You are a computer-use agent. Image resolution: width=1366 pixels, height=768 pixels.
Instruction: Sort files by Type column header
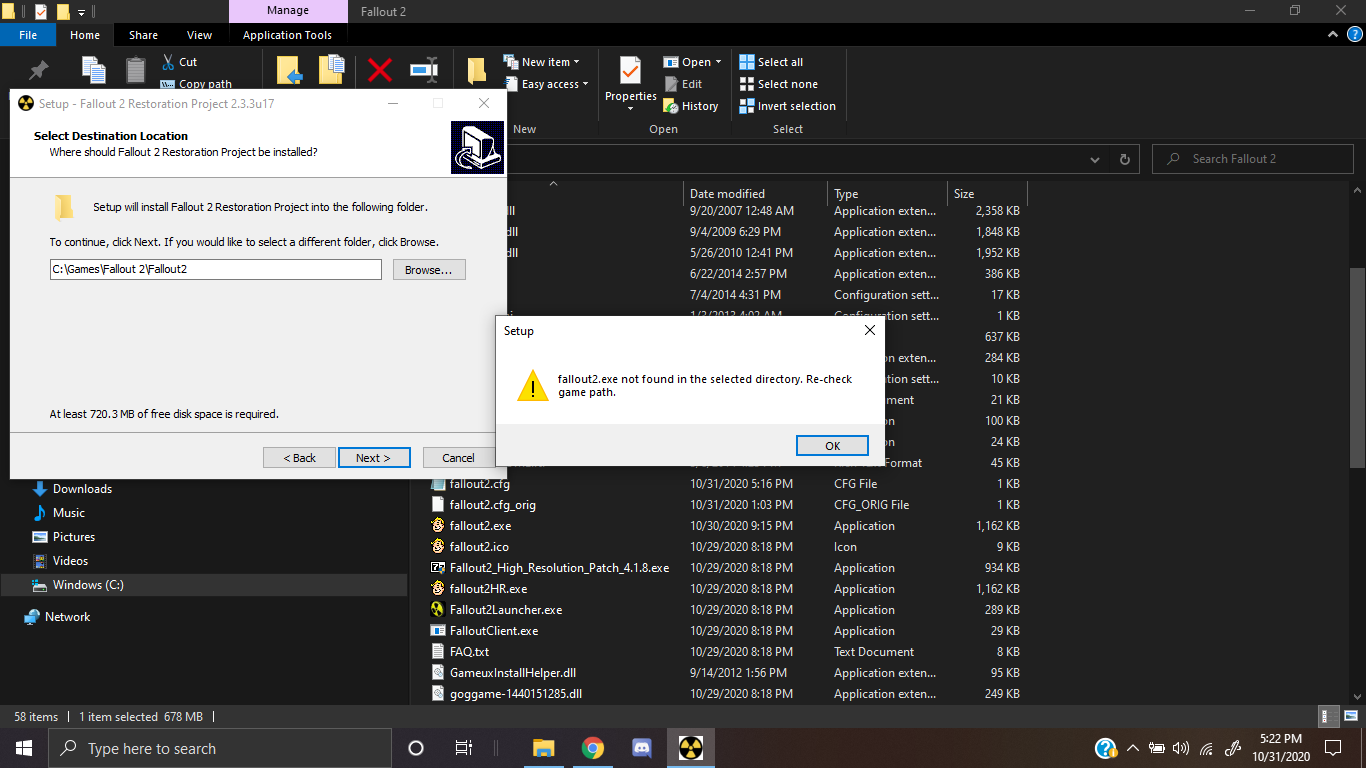point(887,194)
